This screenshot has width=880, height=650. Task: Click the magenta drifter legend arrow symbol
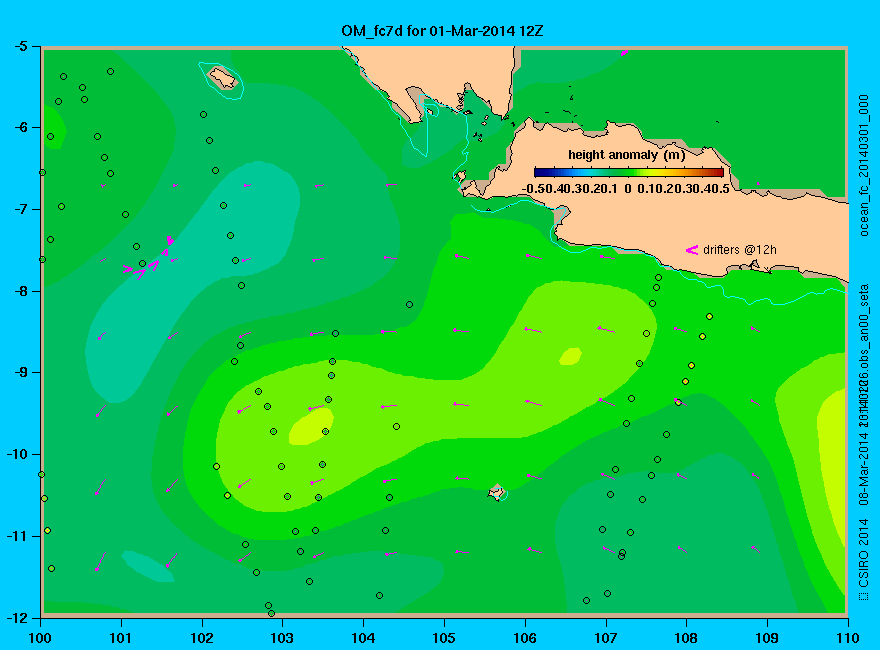(692, 250)
